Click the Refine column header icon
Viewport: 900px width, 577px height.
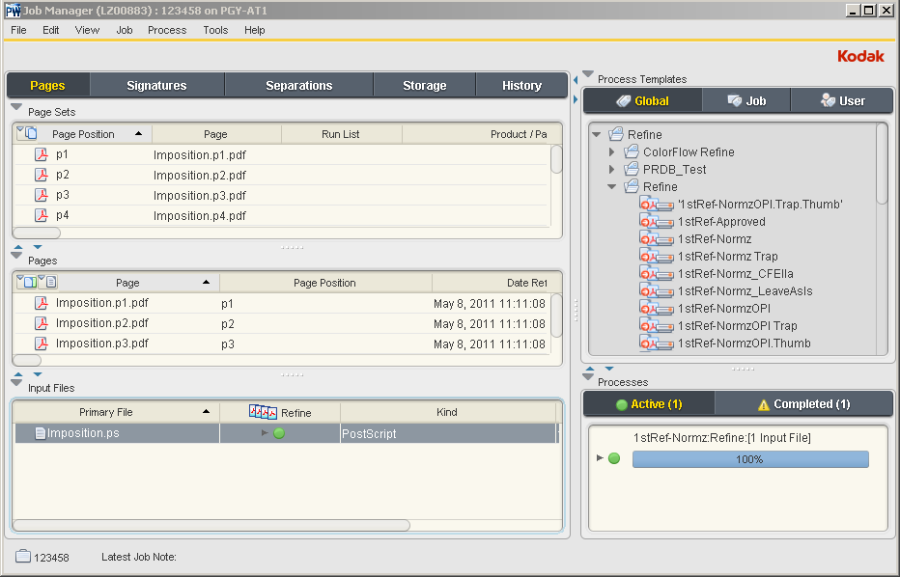pos(263,412)
